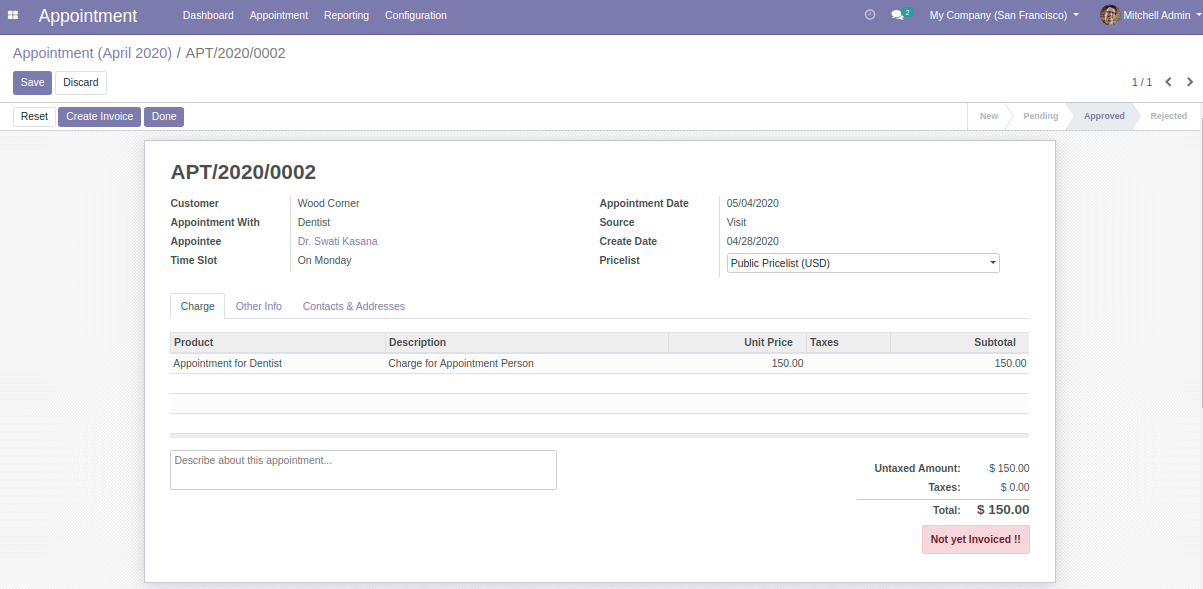Open the Reporting menu
Image resolution: width=1203 pixels, height=589 pixels.
[x=346, y=15]
